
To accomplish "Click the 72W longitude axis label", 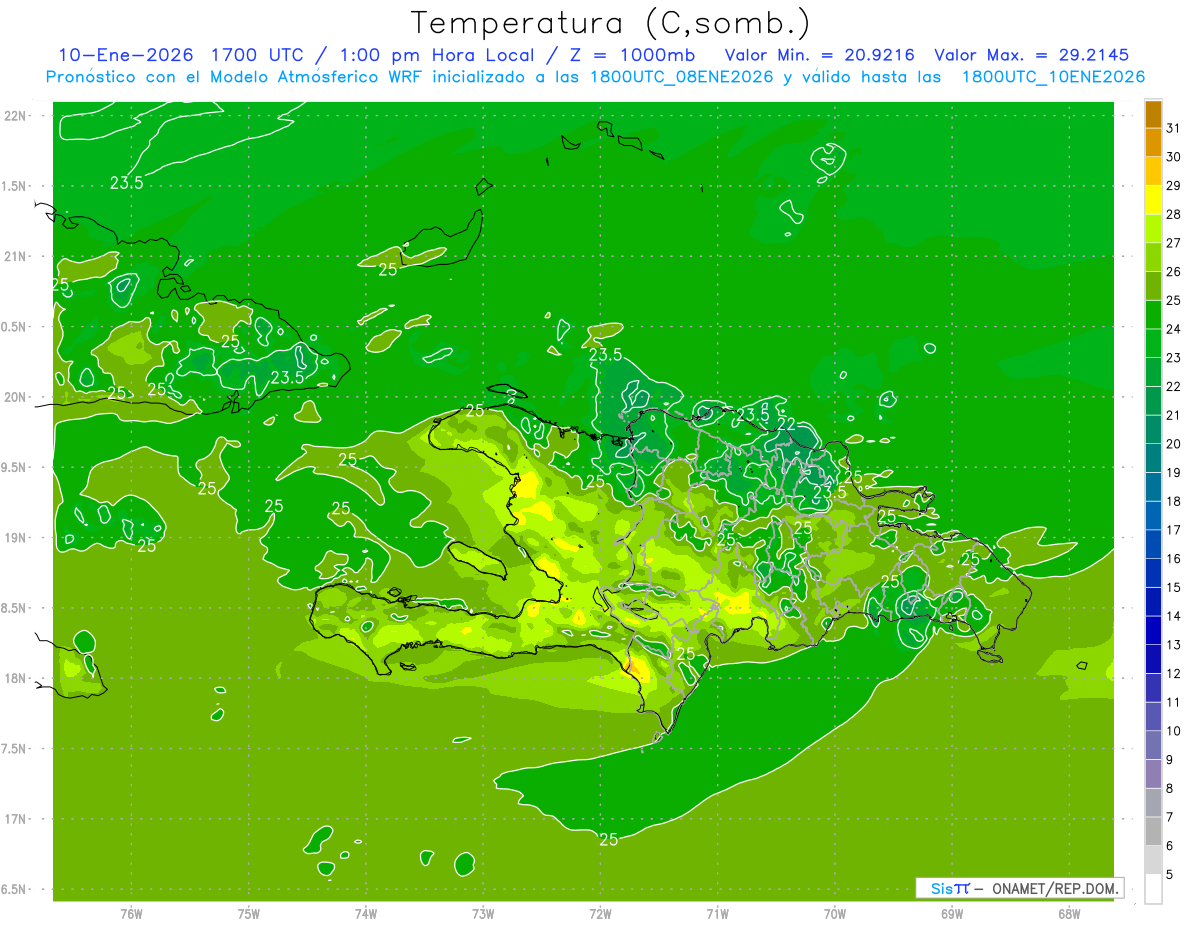I will 600,913.
